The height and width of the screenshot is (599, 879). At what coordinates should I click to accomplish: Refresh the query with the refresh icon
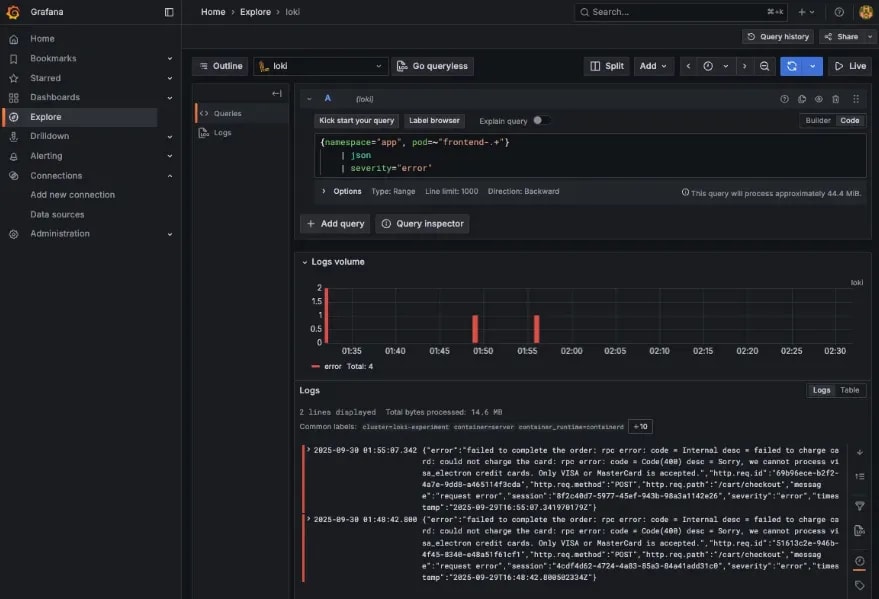(x=793, y=65)
